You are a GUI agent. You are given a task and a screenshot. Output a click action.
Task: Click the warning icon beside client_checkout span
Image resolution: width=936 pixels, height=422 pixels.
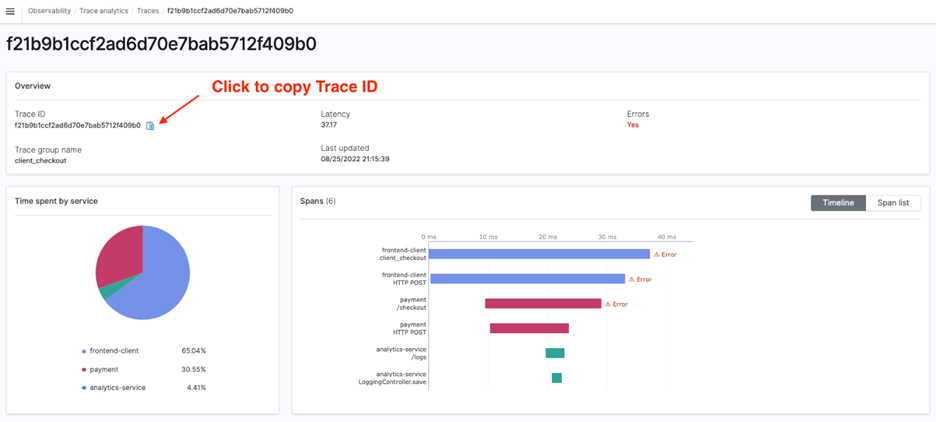click(x=656, y=254)
